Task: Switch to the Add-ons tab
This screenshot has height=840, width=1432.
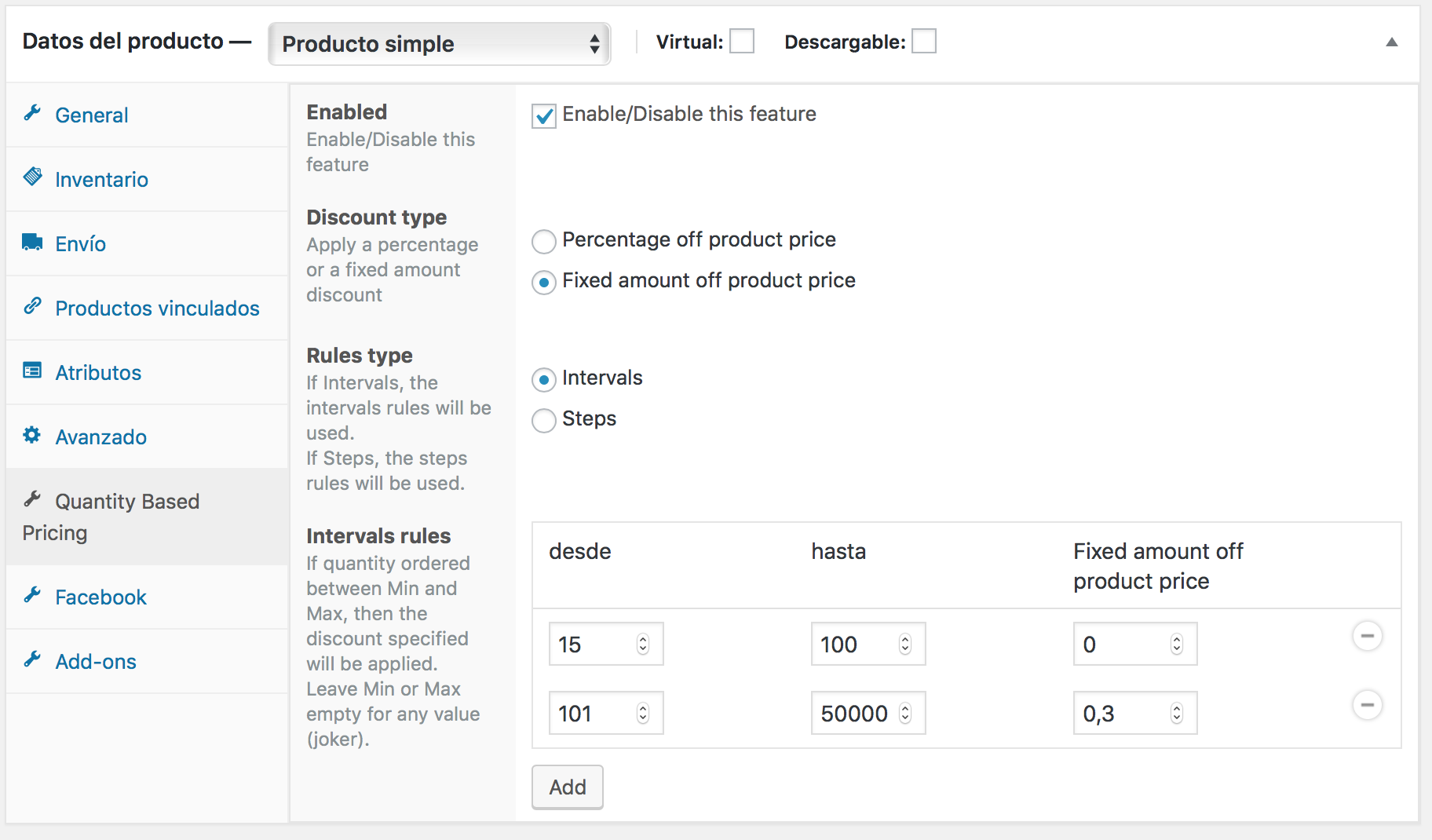Action: (96, 662)
